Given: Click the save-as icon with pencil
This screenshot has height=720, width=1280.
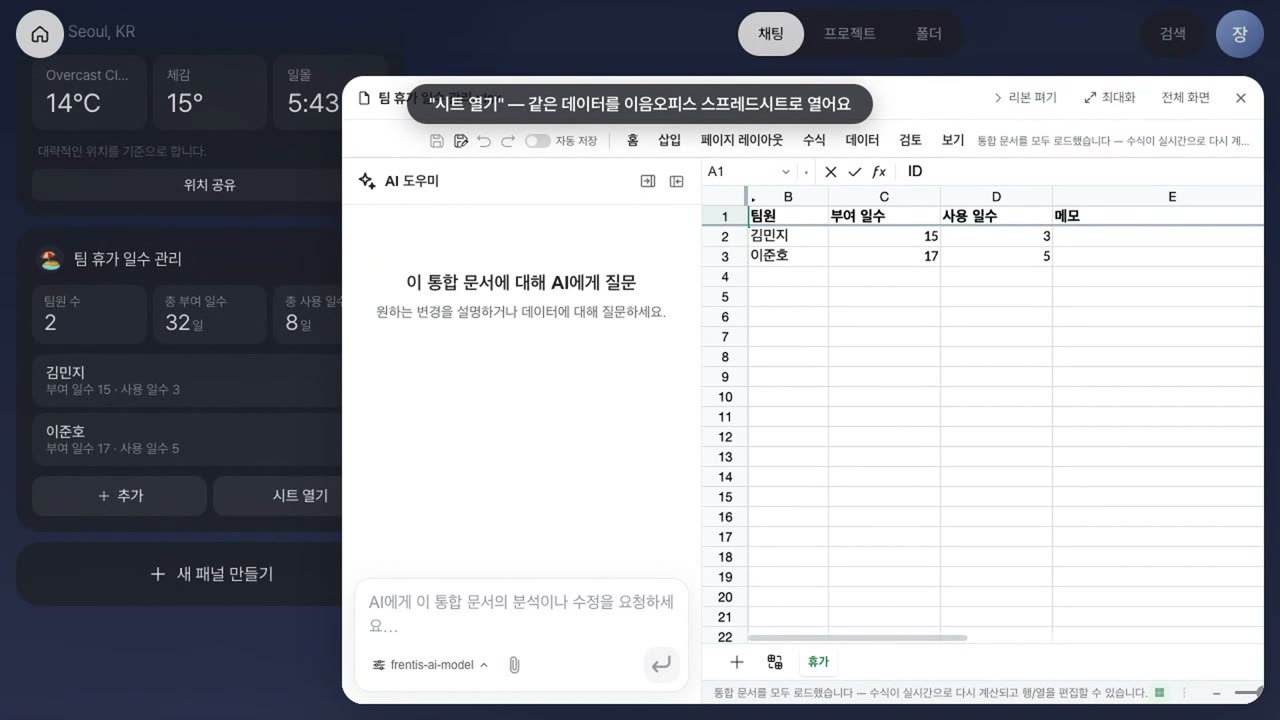Looking at the screenshot, I should 461,141.
